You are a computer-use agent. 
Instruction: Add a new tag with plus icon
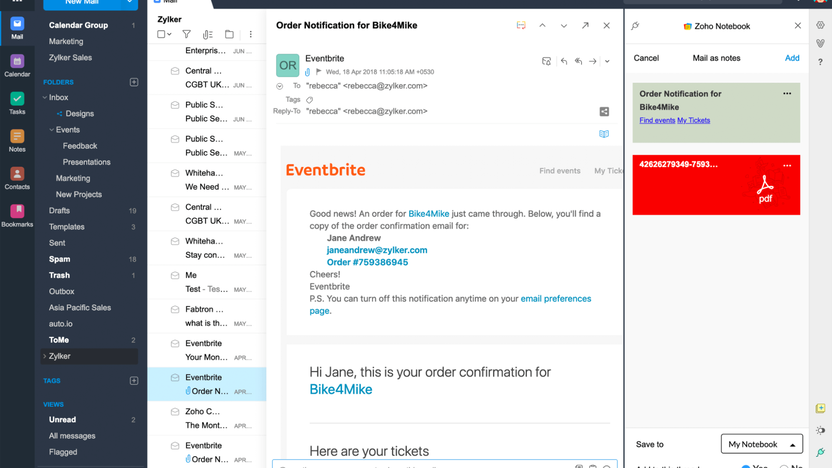coord(134,380)
